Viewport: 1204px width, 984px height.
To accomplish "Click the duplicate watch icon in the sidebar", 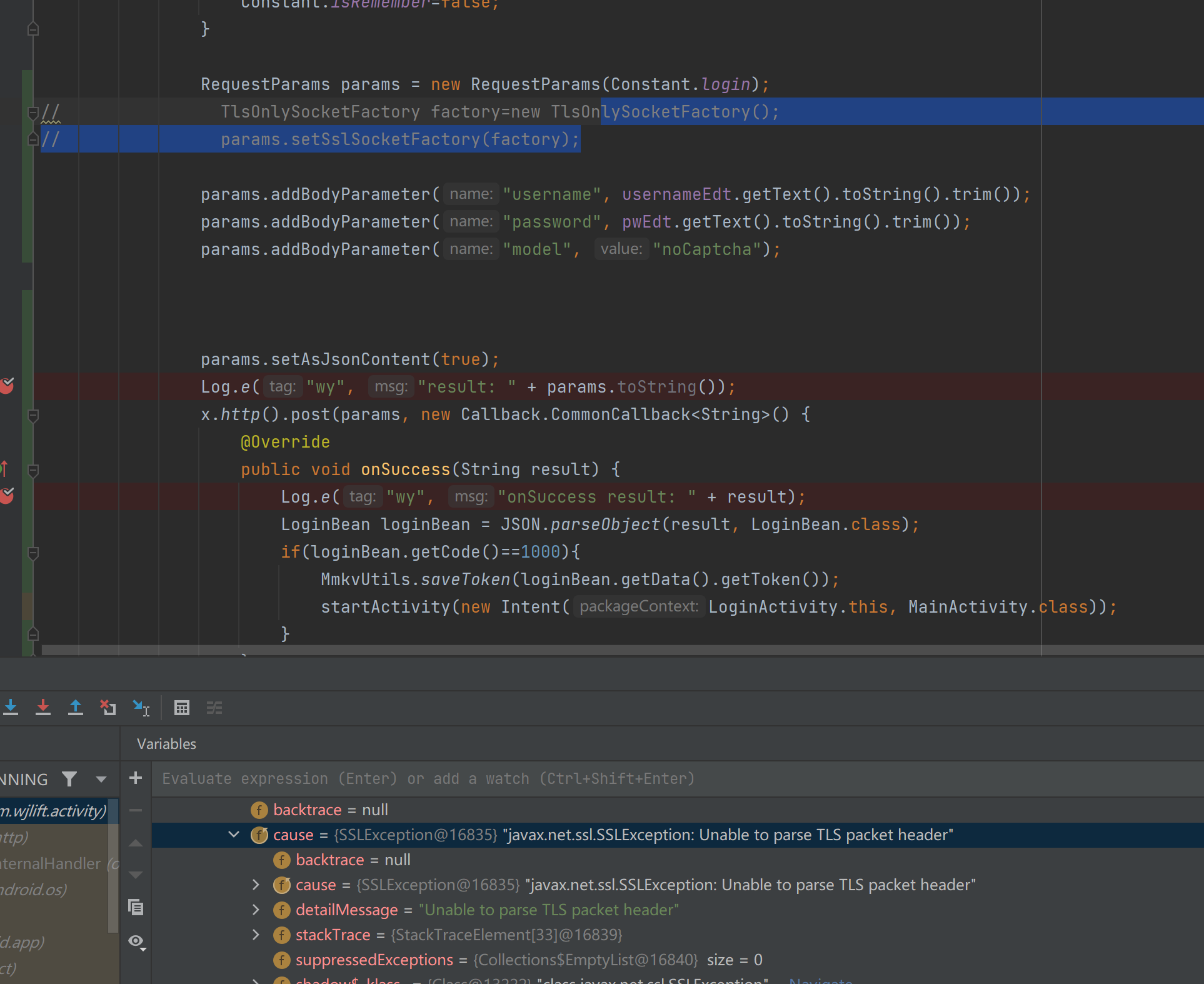I will tap(136, 907).
